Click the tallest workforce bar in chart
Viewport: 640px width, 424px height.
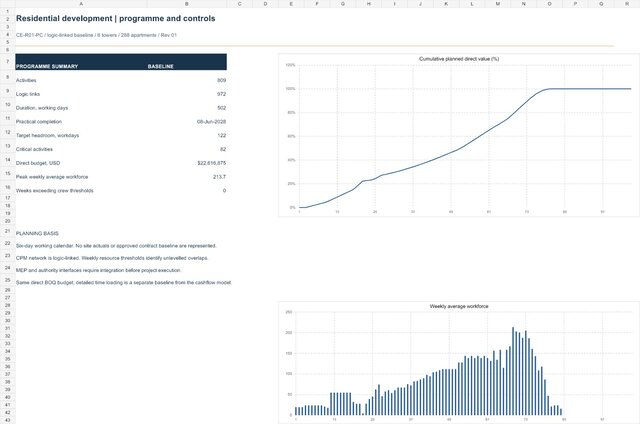coord(513,371)
